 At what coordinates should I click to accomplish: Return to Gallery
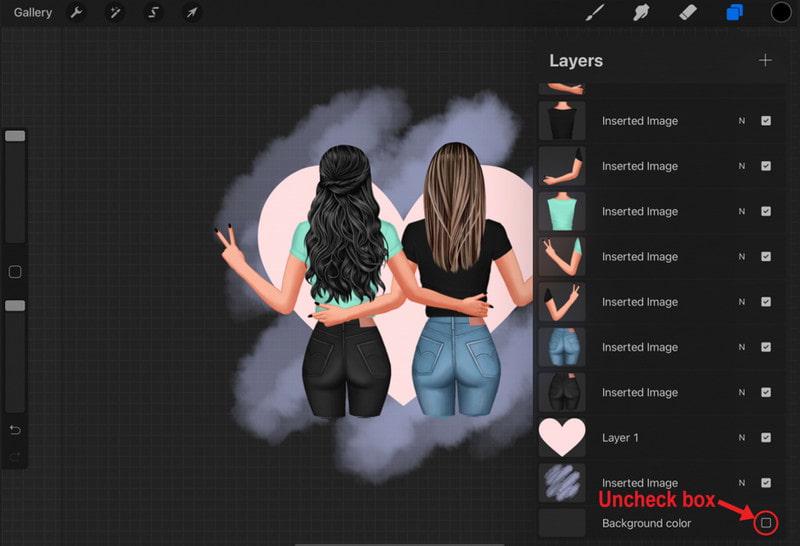(x=33, y=12)
